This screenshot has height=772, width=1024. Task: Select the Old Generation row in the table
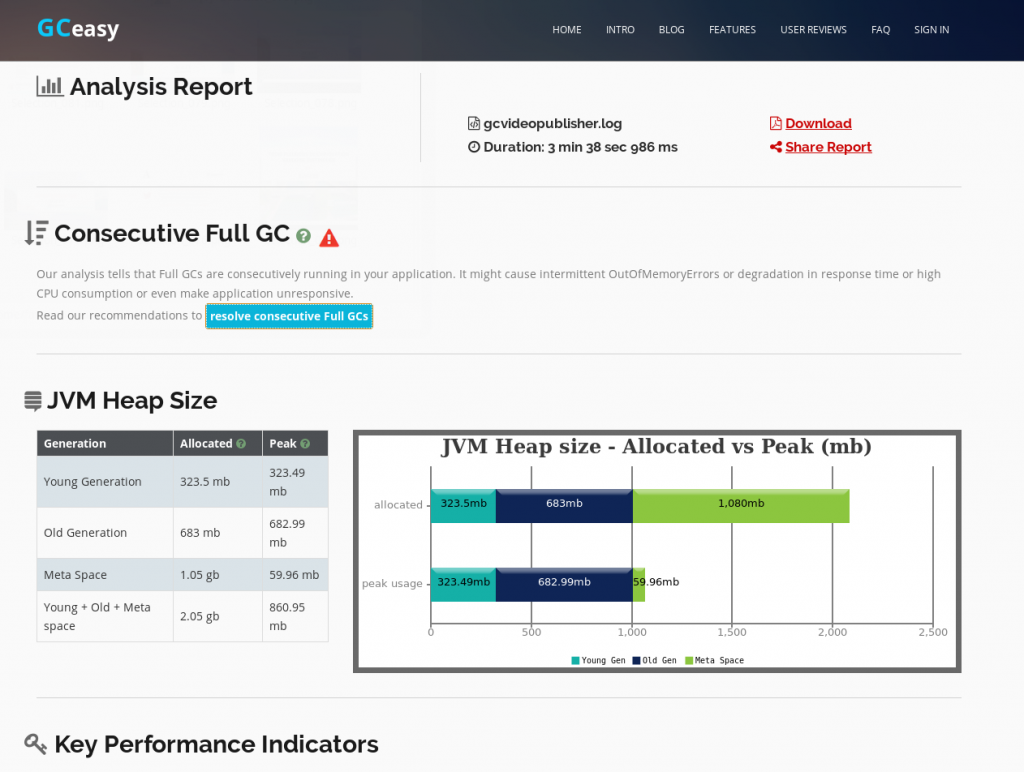(x=105, y=532)
